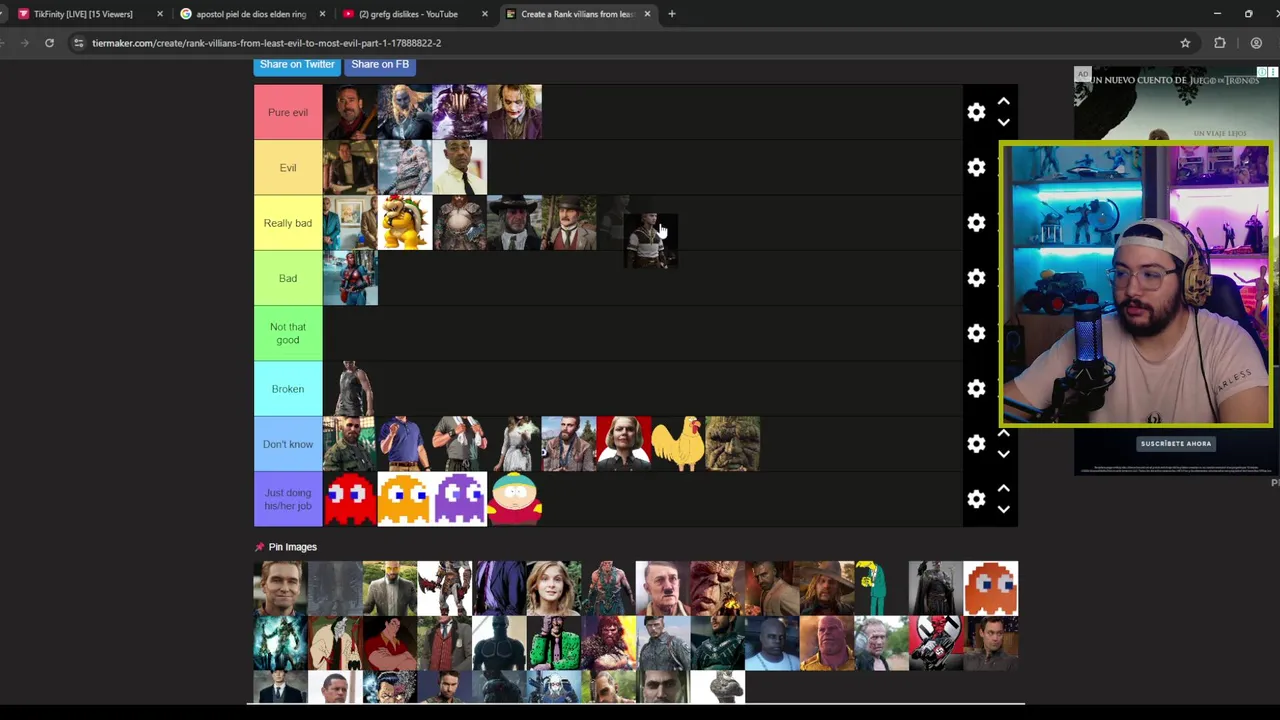Image resolution: width=1280 pixels, height=720 pixels.
Task: Open settings gear for Pure evil row
Action: click(976, 112)
